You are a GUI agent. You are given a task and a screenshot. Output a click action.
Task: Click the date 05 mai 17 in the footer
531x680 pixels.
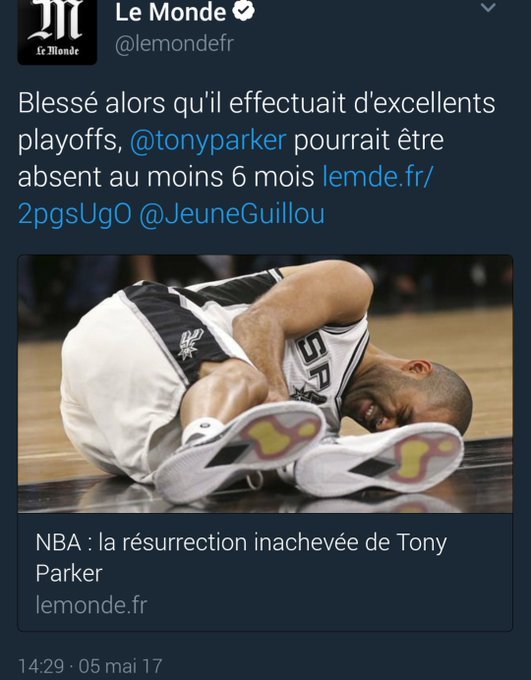click(x=121, y=666)
